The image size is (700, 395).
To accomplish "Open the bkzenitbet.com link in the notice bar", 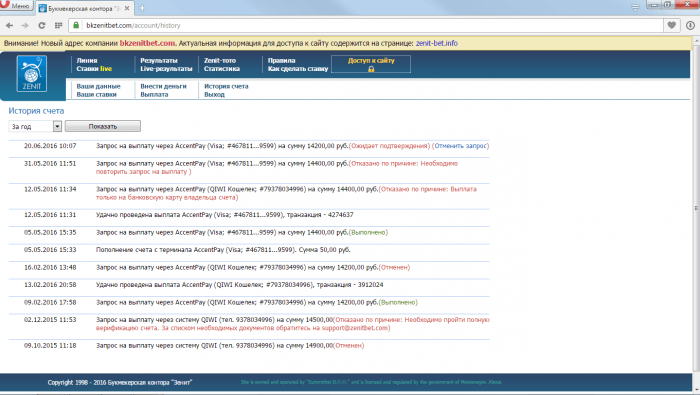I will point(147,43).
